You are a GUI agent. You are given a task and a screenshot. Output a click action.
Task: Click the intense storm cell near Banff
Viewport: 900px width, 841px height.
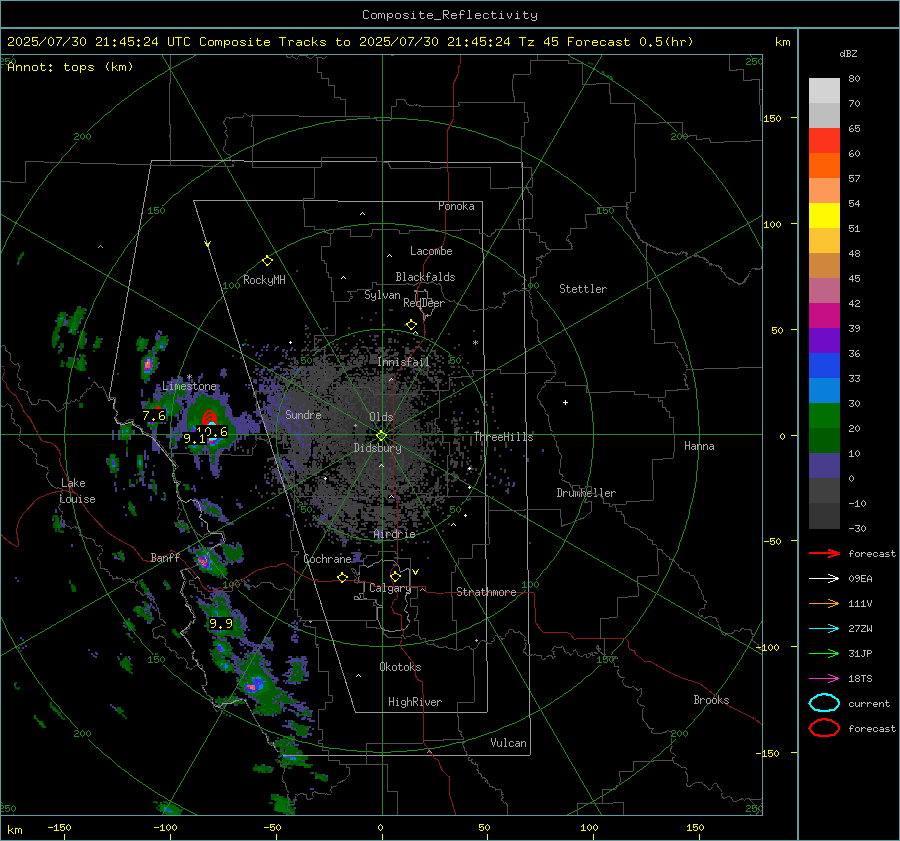(204, 561)
